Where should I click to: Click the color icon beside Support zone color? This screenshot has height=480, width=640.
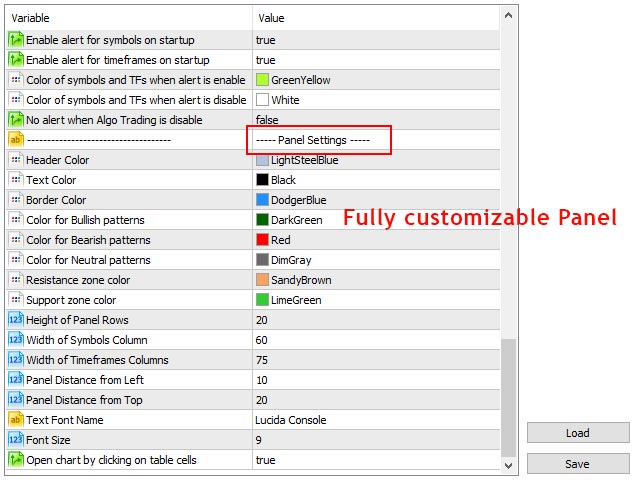pyautogui.click(x=15, y=300)
